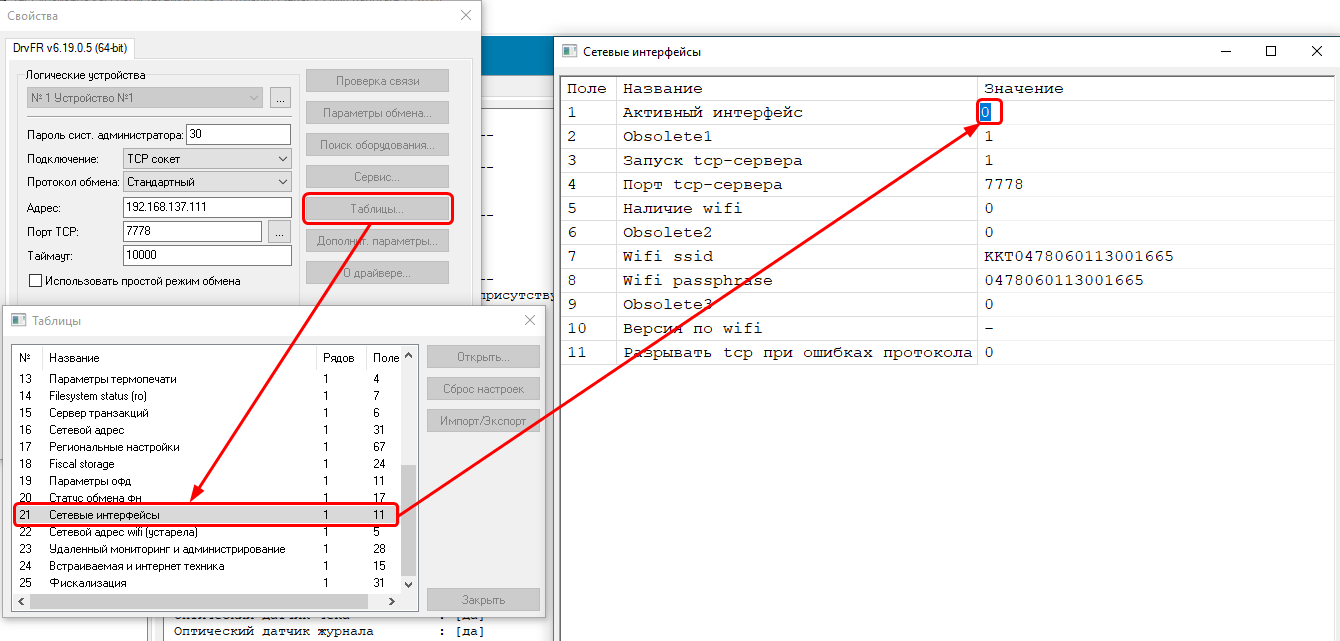
Task: Enable Использовать простой режим обмена checkbox
Action: point(35,281)
